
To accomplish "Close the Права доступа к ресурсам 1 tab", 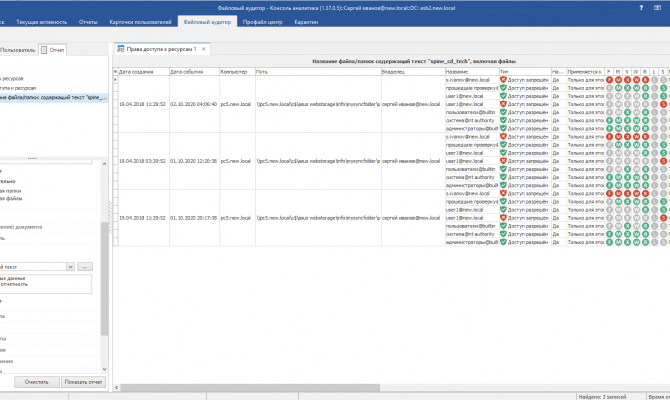I will pos(204,49).
